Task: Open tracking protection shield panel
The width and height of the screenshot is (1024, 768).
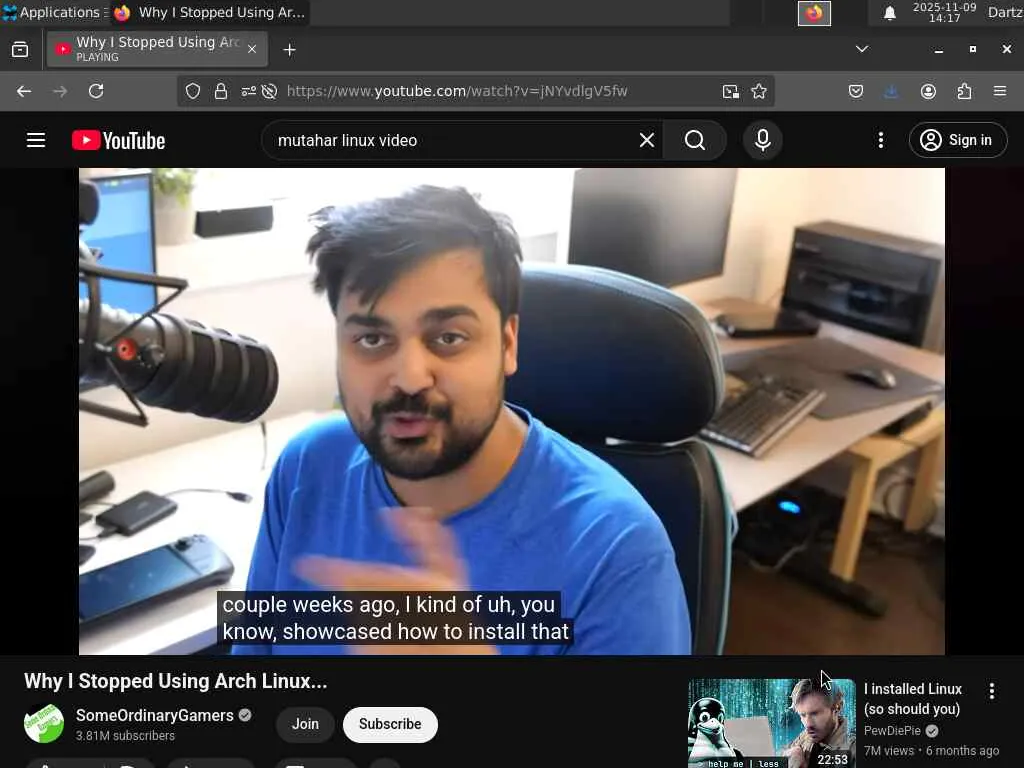Action: coord(193,91)
